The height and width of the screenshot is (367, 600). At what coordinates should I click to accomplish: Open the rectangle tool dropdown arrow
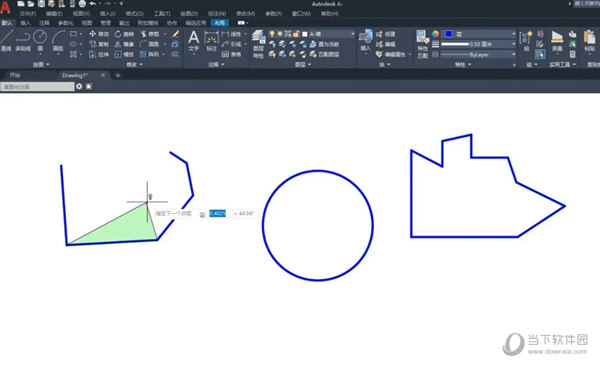[x=81, y=34]
